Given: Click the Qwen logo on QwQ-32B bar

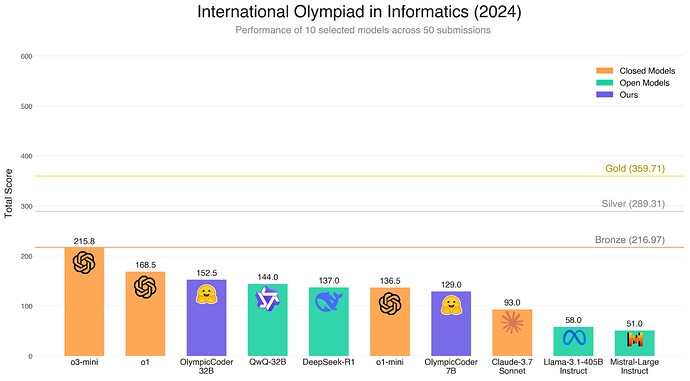Looking at the screenshot, I should 268,299.
